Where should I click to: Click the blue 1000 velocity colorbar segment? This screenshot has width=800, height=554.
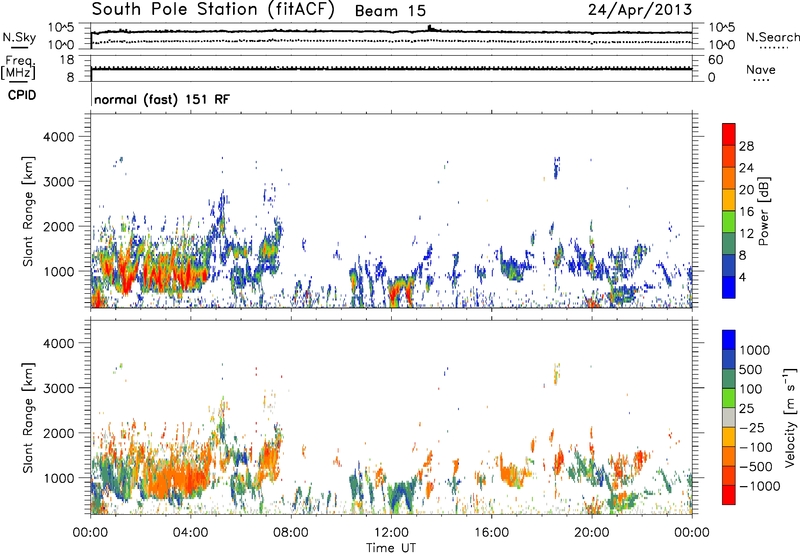pyautogui.click(x=729, y=340)
